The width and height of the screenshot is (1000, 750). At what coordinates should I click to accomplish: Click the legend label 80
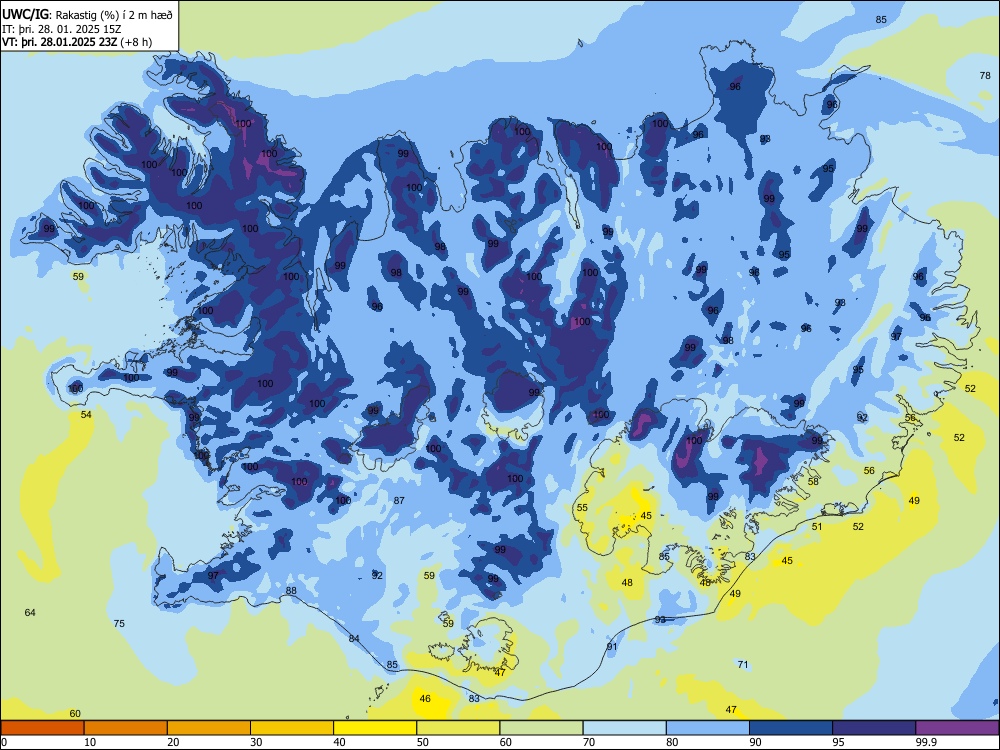click(672, 742)
